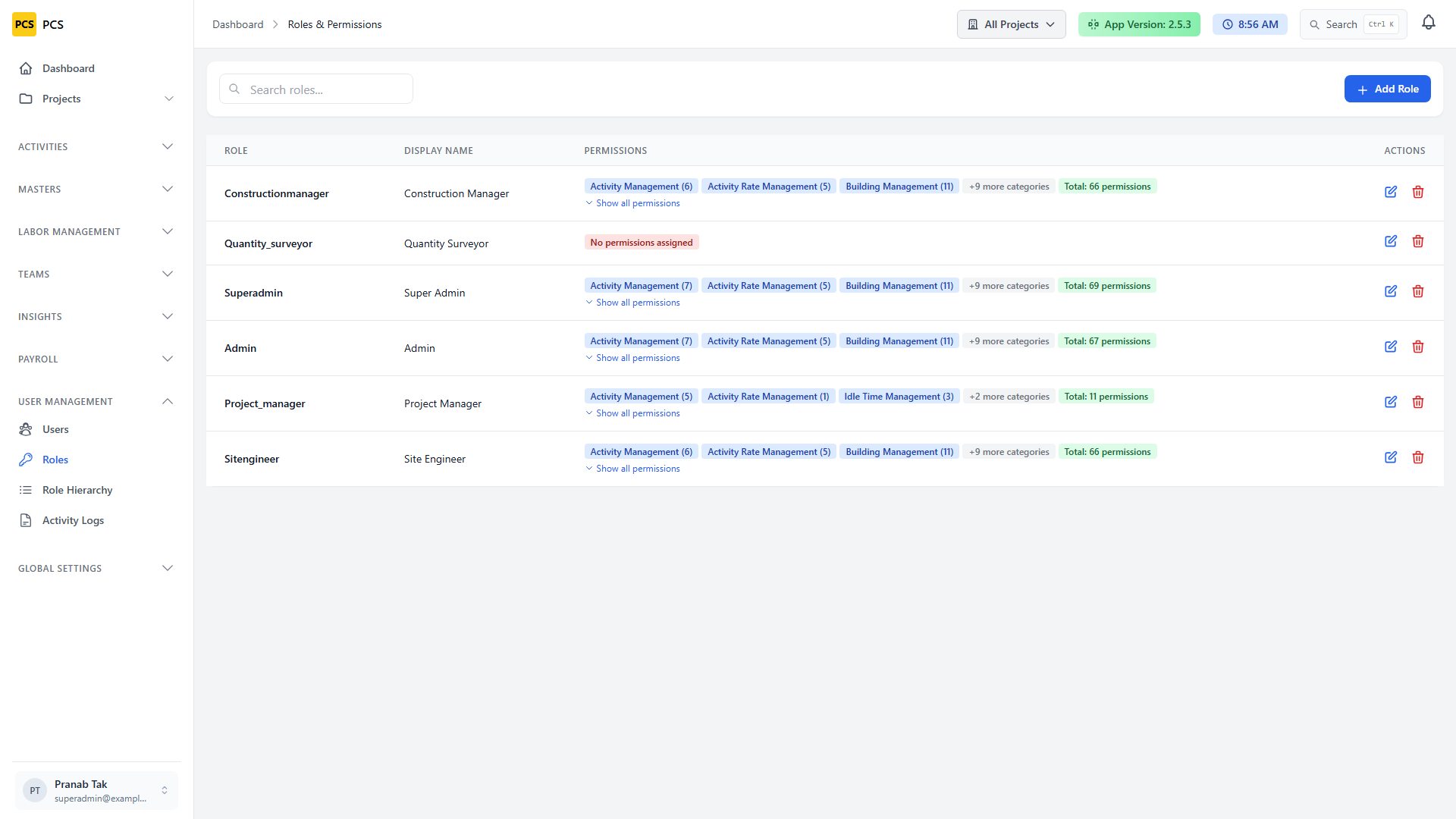Image resolution: width=1456 pixels, height=819 pixels.
Task: Expand the Payroll section
Action: click(x=96, y=359)
